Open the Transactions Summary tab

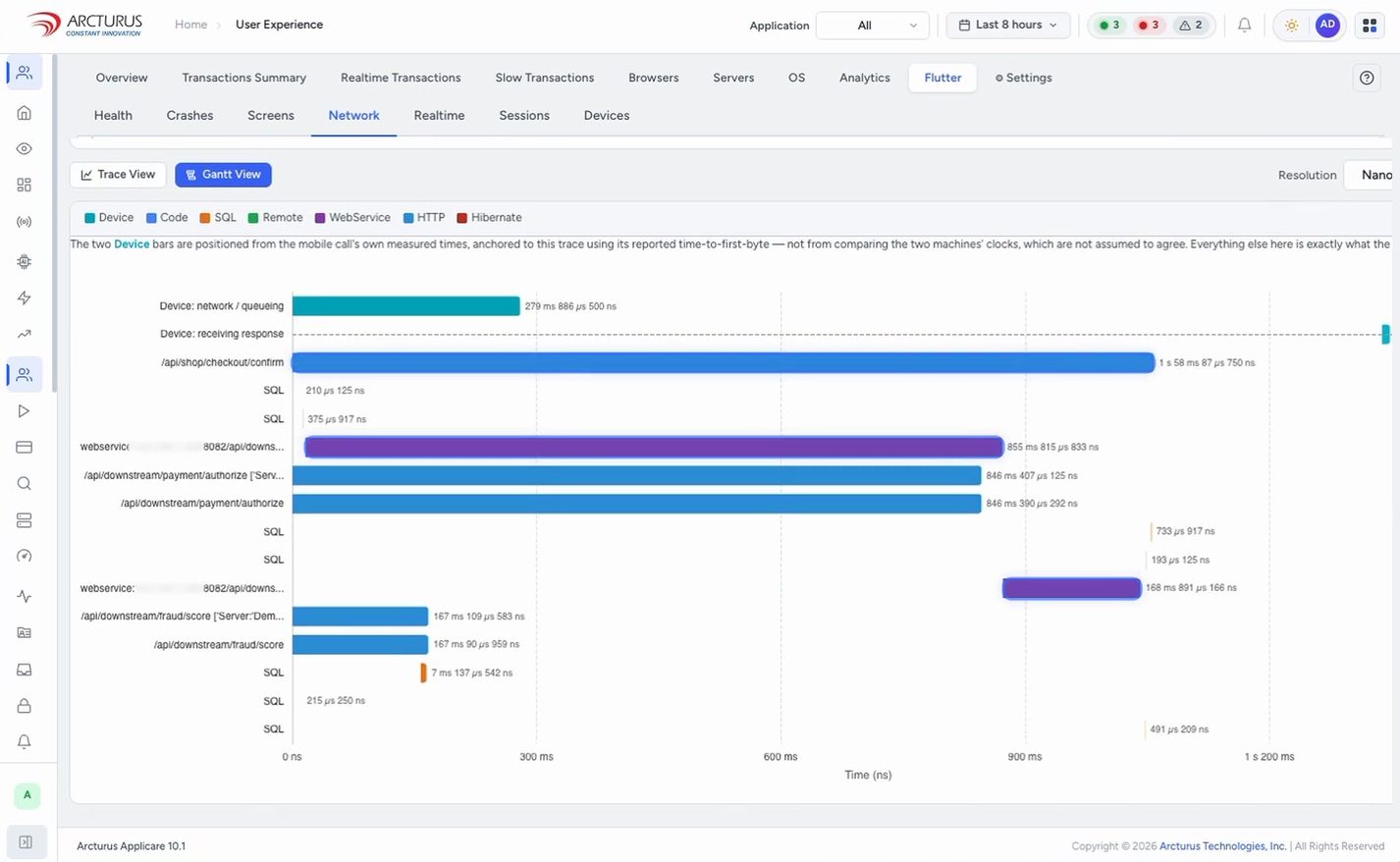[244, 78]
